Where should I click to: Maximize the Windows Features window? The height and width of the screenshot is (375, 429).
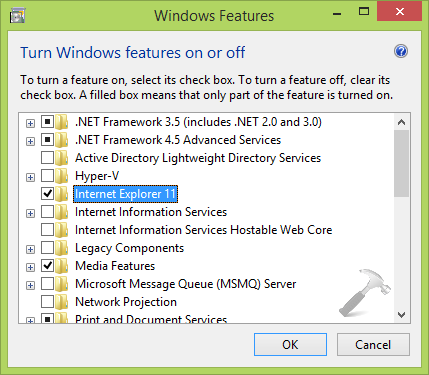[364, 12]
